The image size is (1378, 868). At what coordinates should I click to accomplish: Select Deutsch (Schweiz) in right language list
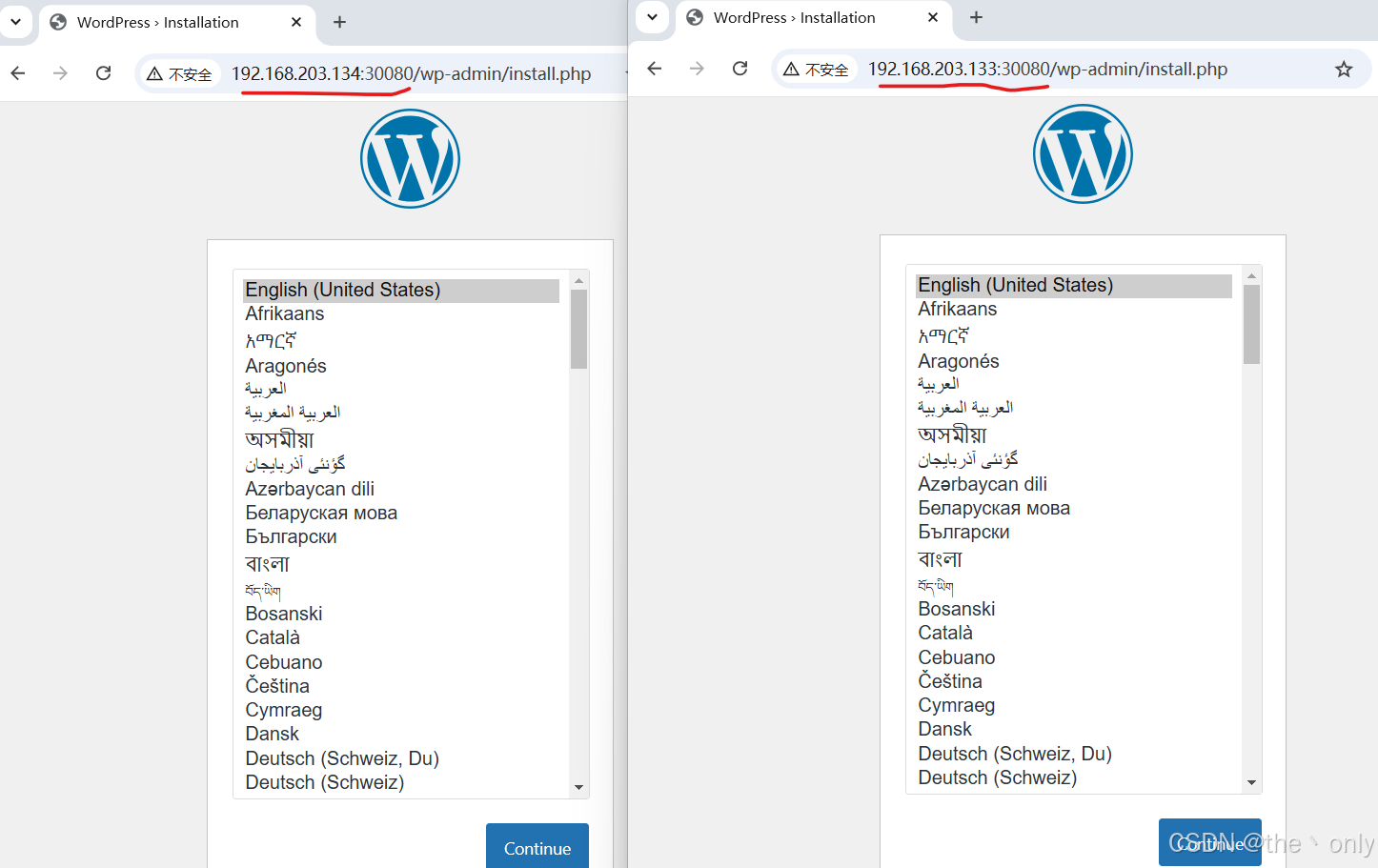1074,777
